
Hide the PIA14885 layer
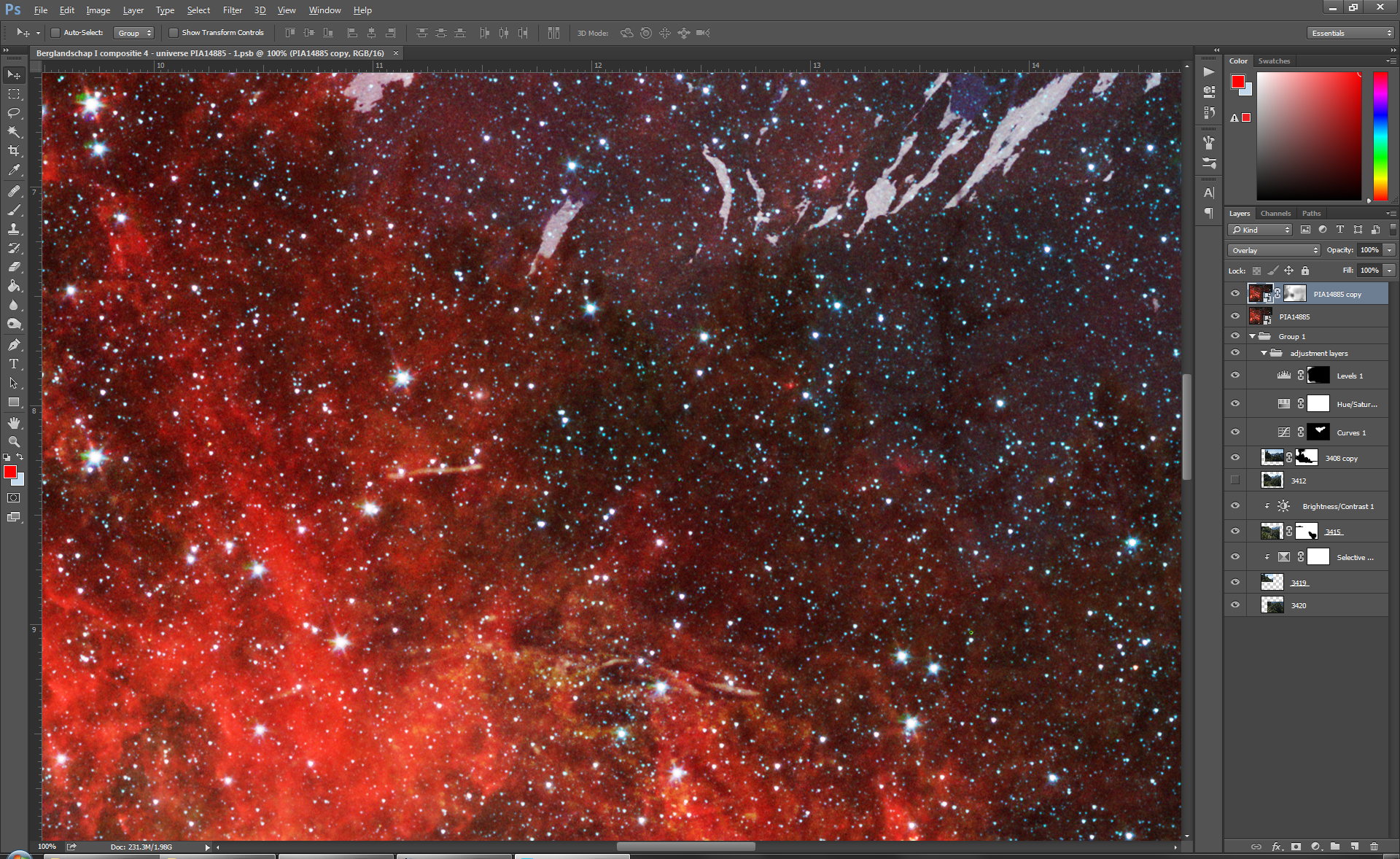[1235, 316]
